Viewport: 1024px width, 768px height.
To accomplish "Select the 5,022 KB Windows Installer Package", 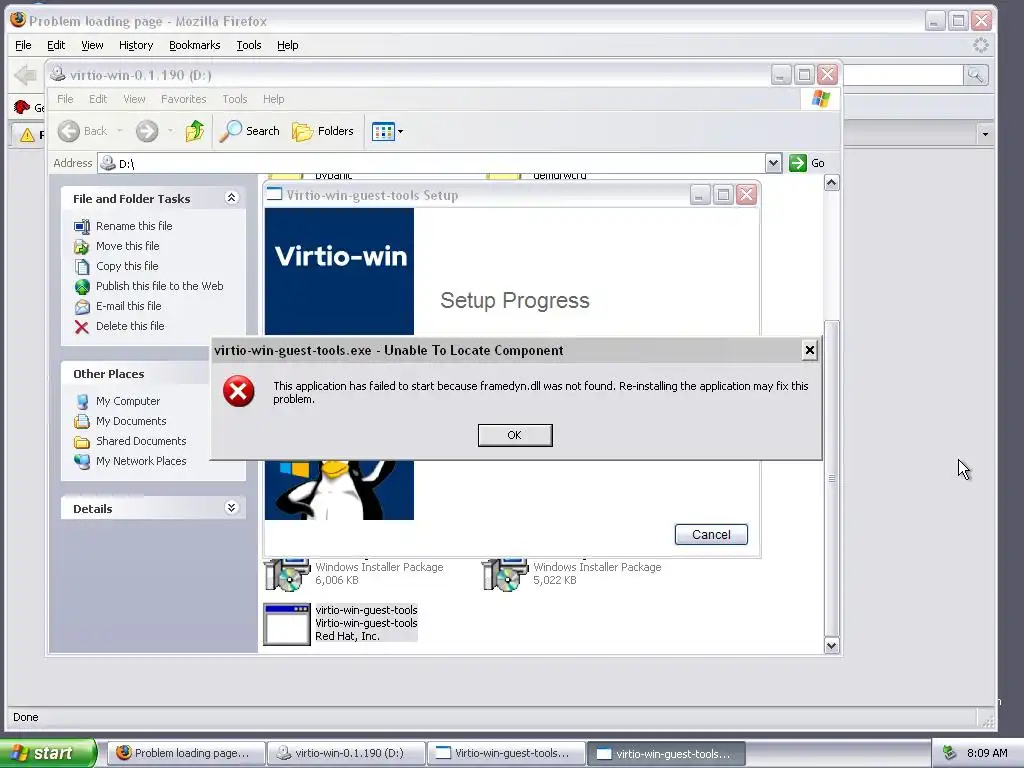I will pyautogui.click(x=571, y=573).
